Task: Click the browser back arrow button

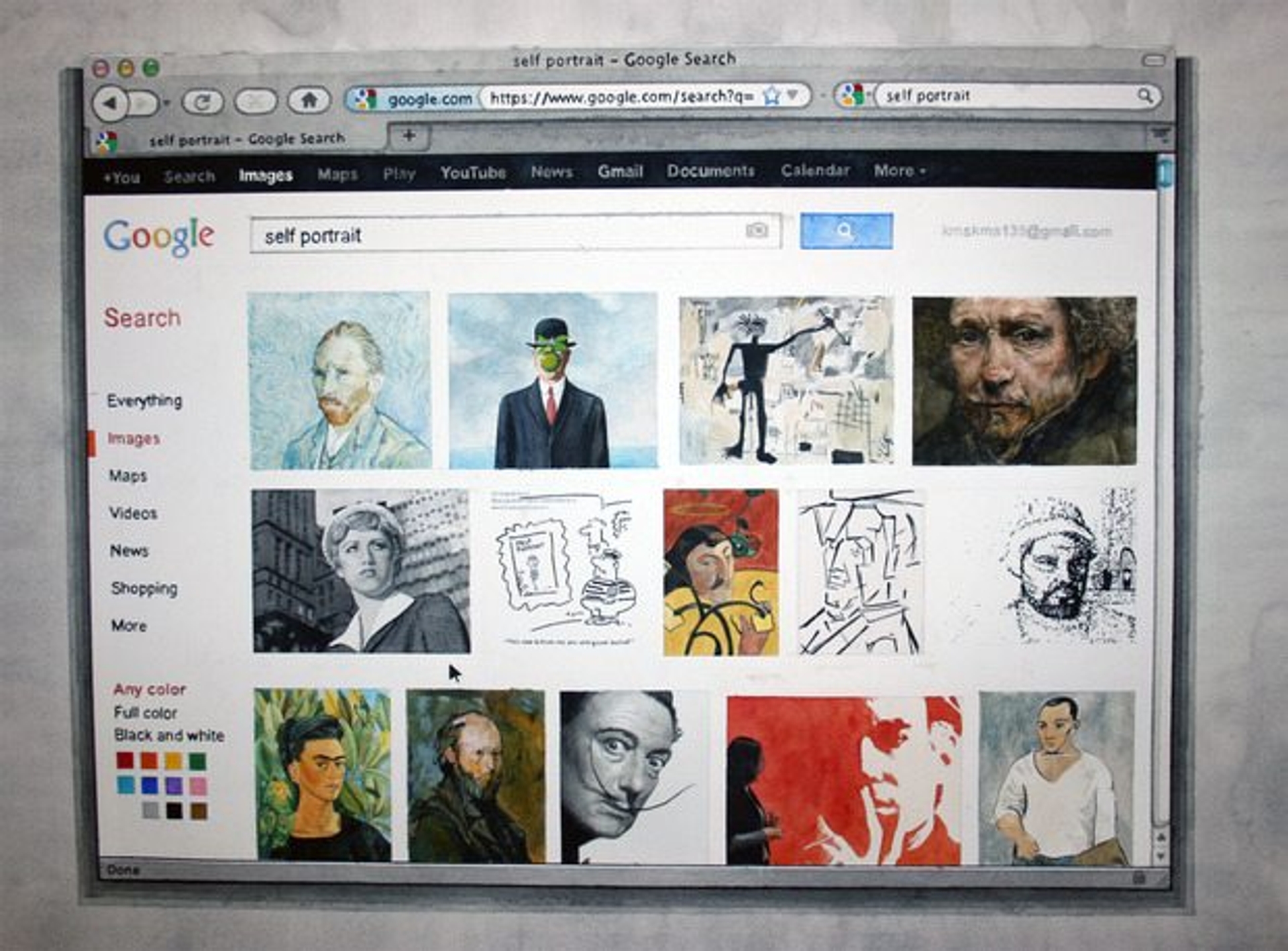Action: click(109, 103)
